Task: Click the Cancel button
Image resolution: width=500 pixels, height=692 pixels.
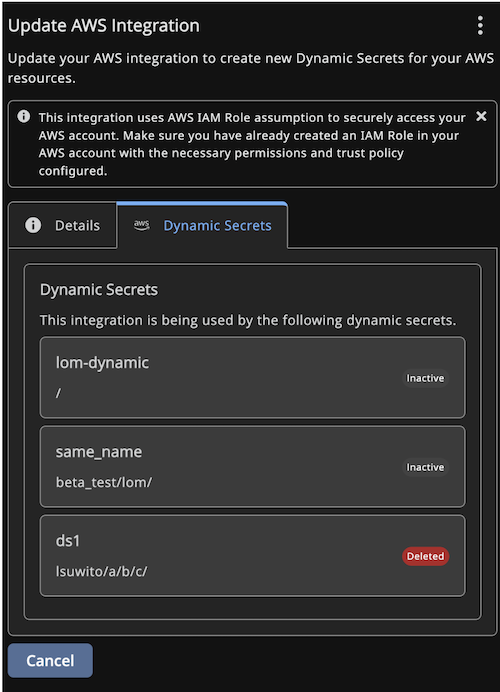Action: (50, 661)
